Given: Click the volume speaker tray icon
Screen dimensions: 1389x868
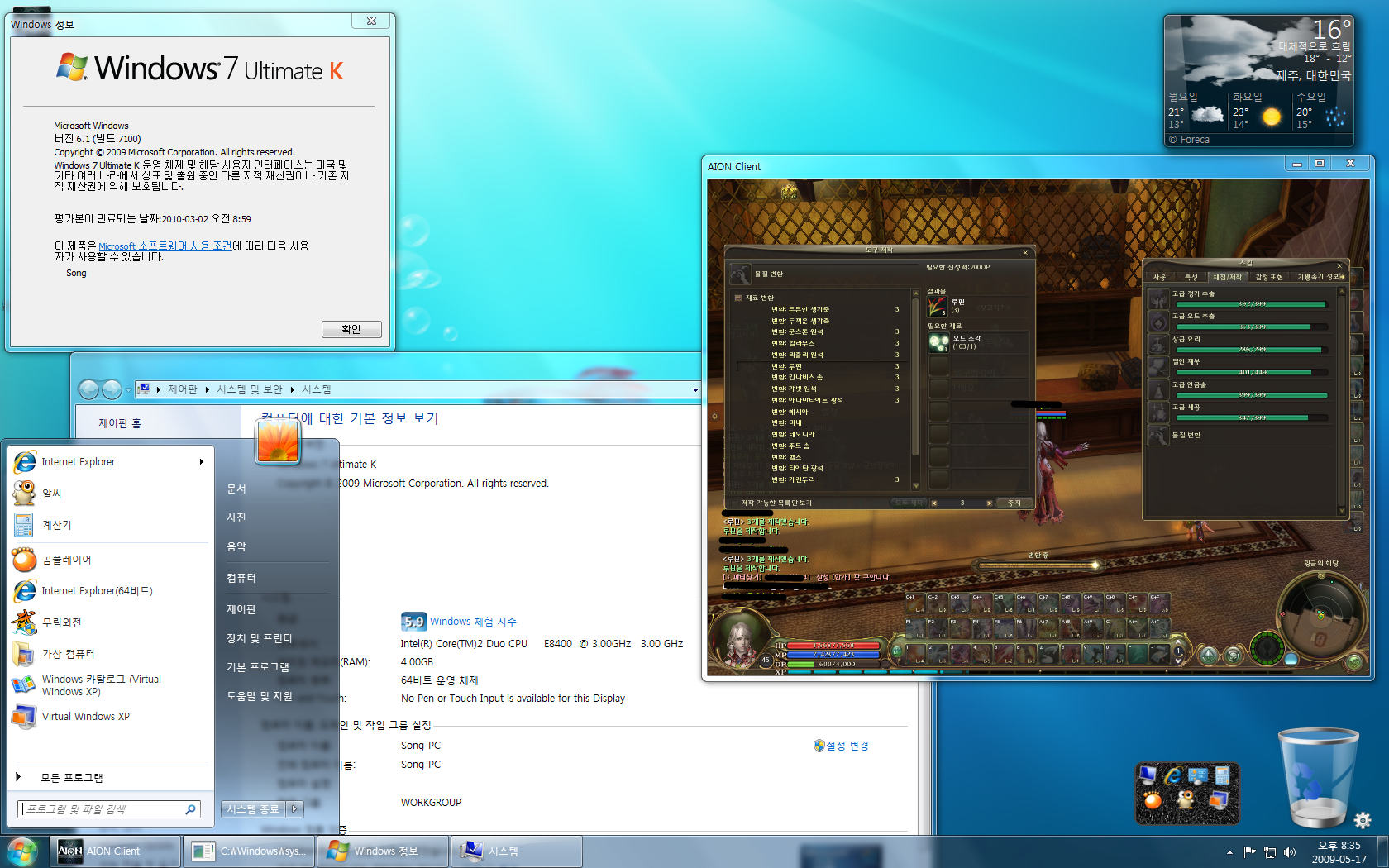Looking at the screenshot, I should pos(1290,851).
